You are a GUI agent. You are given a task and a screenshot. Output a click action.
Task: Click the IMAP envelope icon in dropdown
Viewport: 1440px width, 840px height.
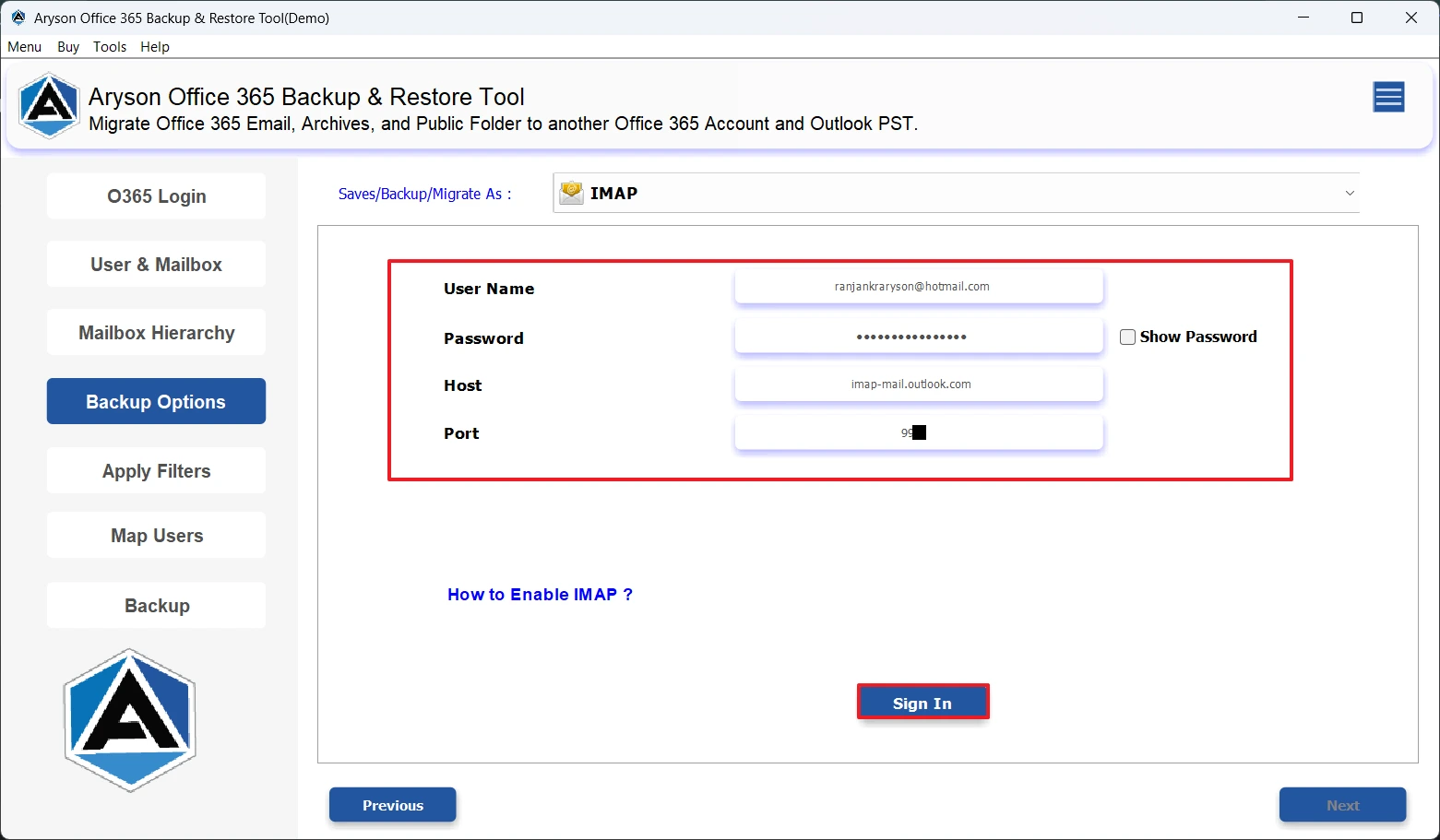coord(572,193)
